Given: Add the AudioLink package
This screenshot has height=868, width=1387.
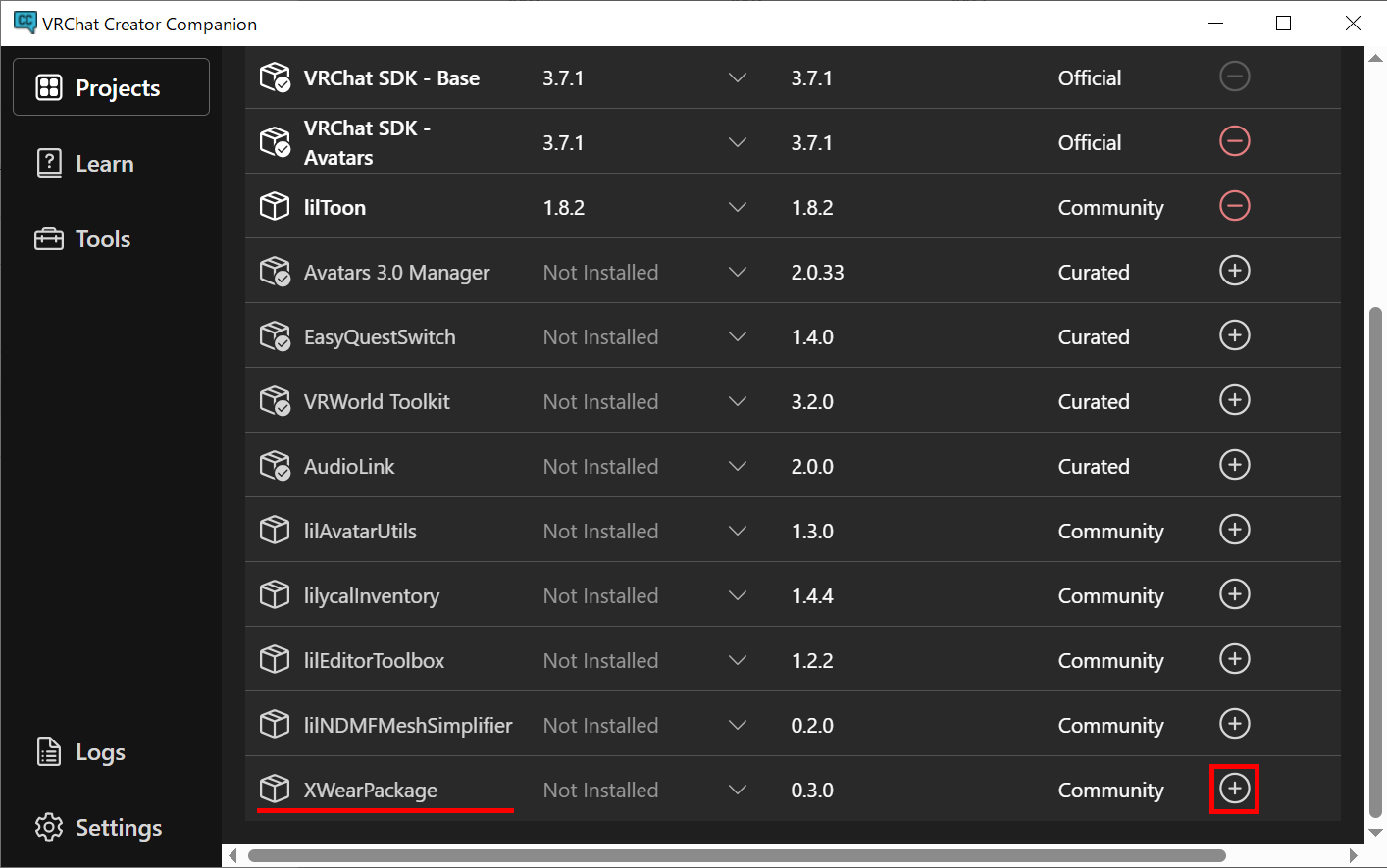Looking at the screenshot, I should coord(1234,464).
